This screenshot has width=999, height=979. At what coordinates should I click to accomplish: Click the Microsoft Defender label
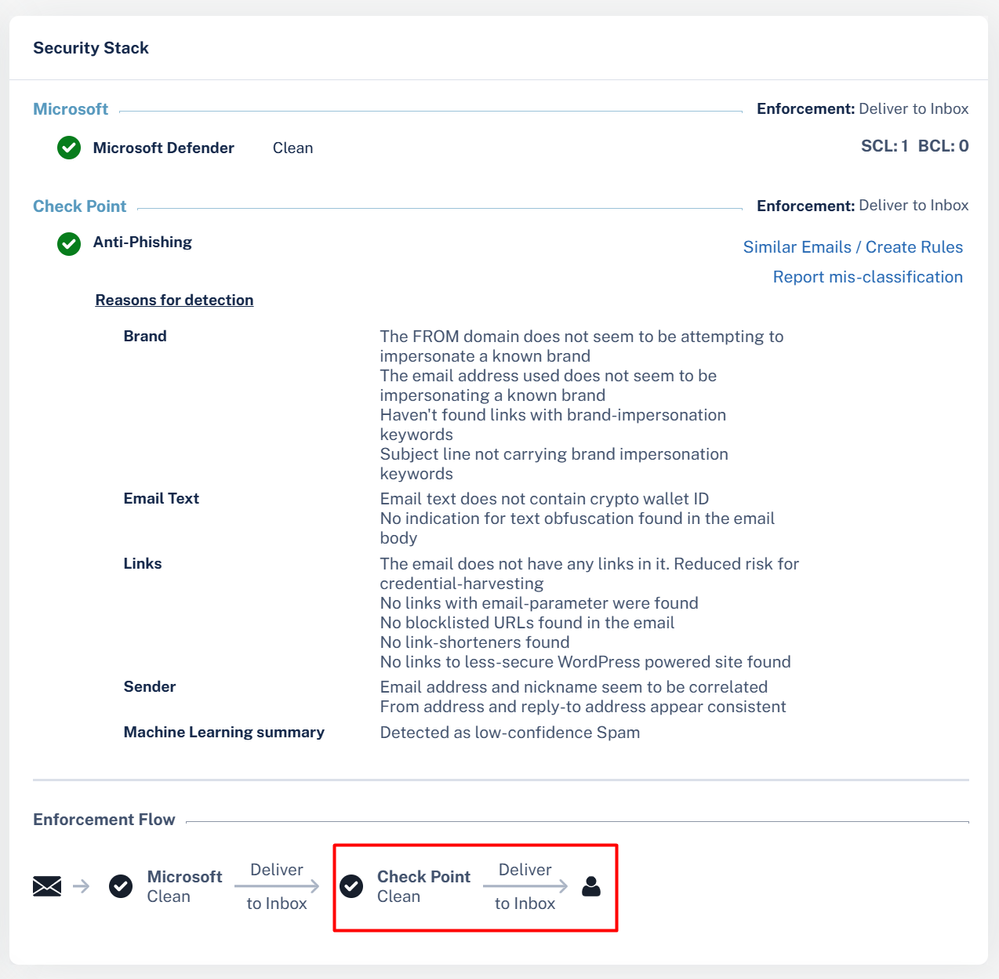[x=163, y=148]
